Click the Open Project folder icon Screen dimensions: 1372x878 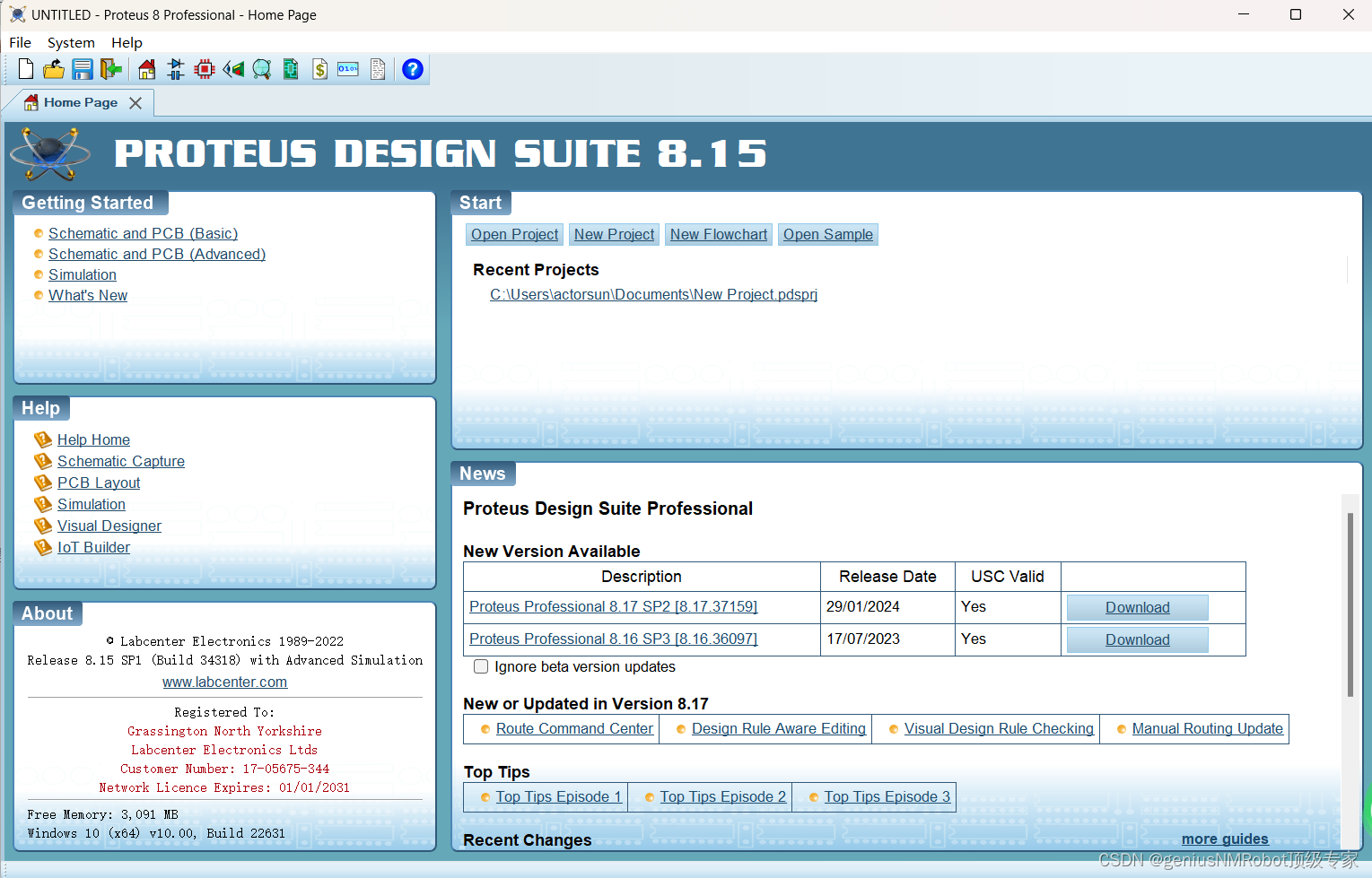coord(54,69)
